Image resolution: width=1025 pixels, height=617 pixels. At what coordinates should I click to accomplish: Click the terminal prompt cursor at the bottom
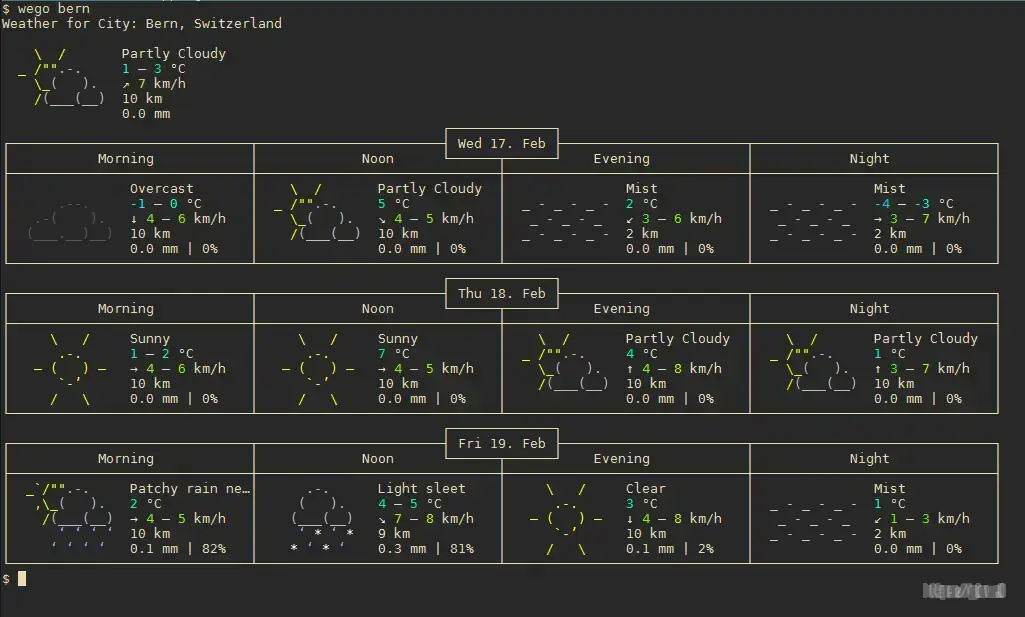(22, 578)
